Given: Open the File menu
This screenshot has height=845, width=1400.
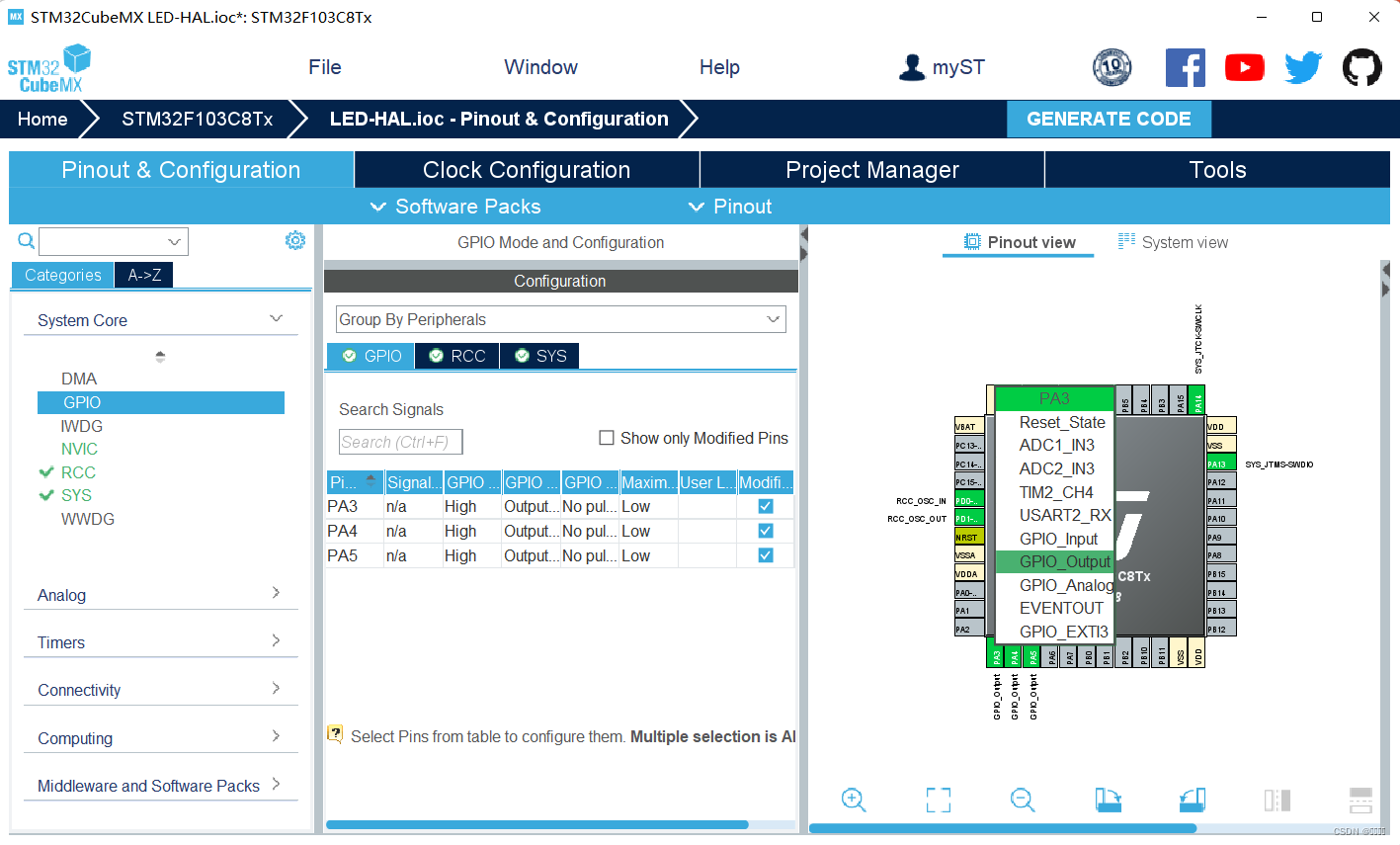Looking at the screenshot, I should [x=325, y=67].
